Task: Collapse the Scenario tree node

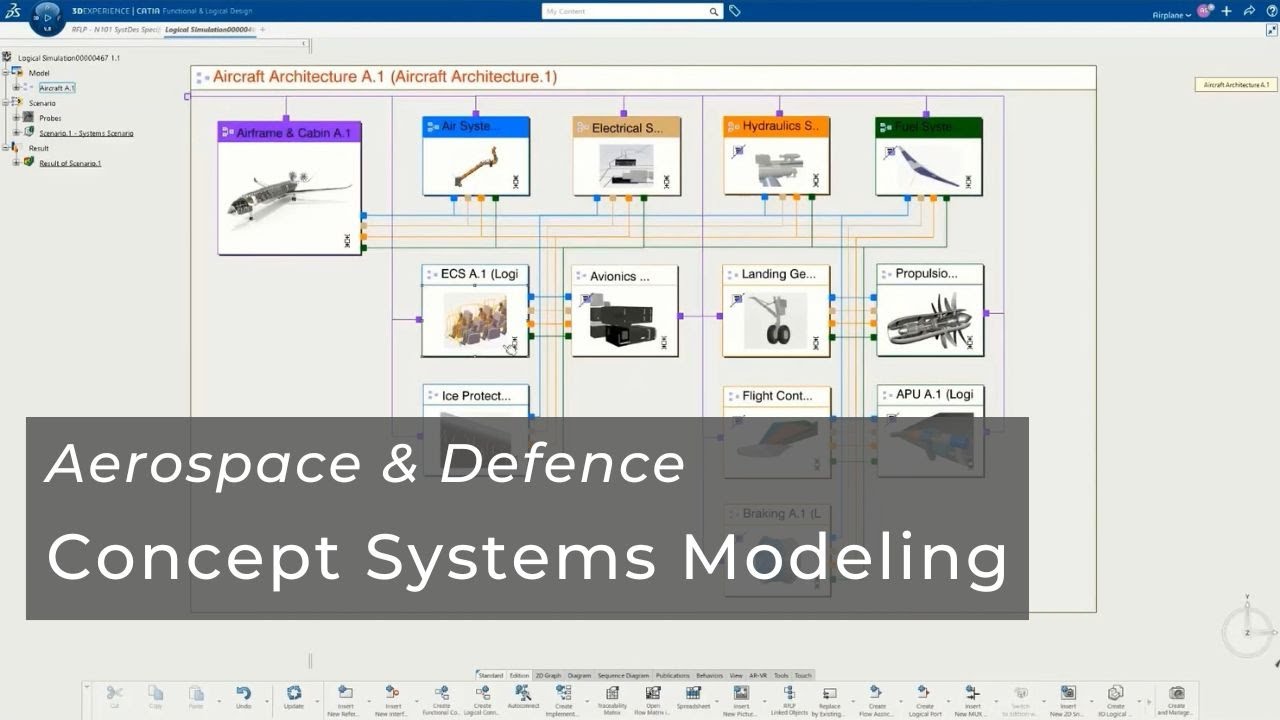Action: click(x=6, y=103)
